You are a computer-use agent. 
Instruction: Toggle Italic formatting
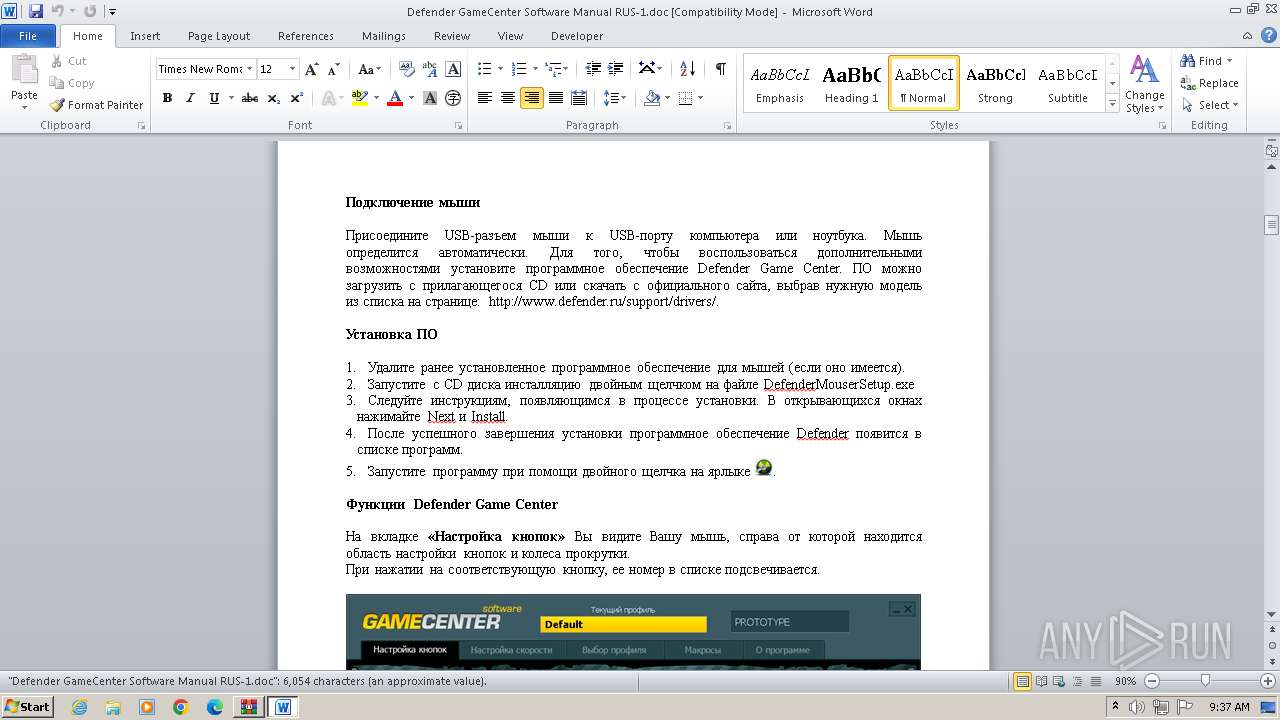[x=190, y=98]
